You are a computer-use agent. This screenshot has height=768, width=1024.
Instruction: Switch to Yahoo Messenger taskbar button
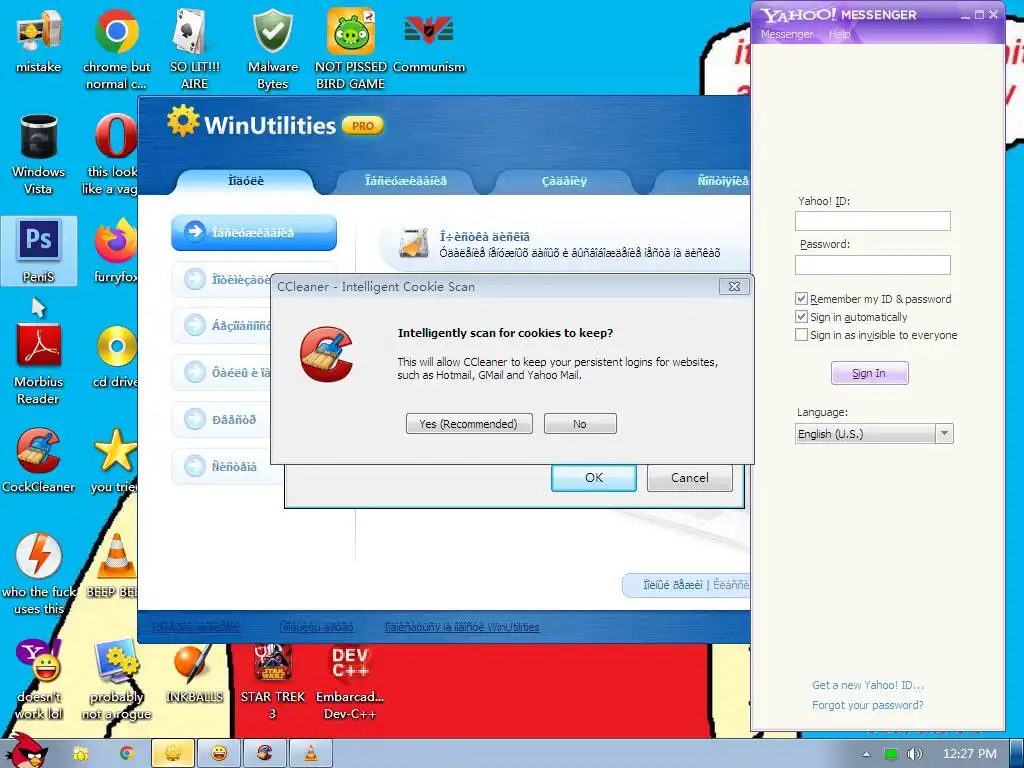[219, 753]
